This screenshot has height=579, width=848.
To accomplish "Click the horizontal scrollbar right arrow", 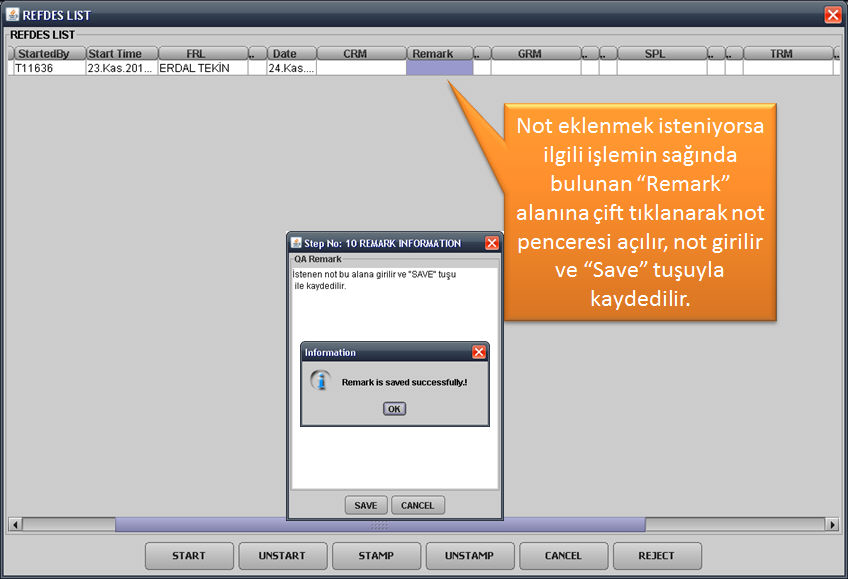I will [x=832, y=524].
